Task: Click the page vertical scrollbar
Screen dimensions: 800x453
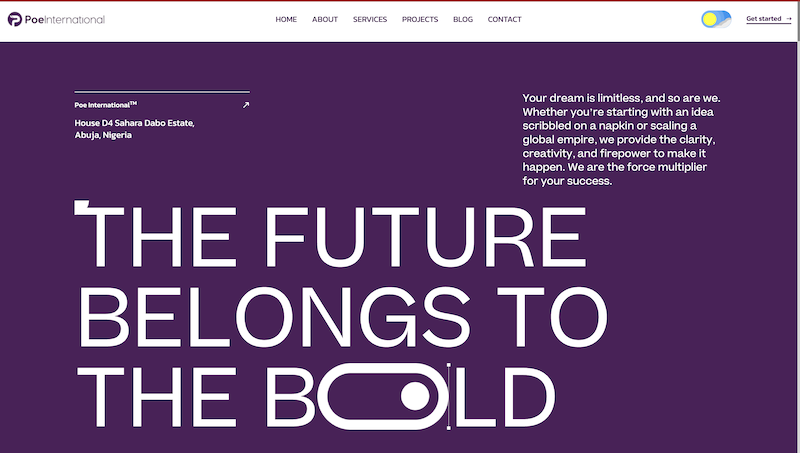Action: pos(798,226)
